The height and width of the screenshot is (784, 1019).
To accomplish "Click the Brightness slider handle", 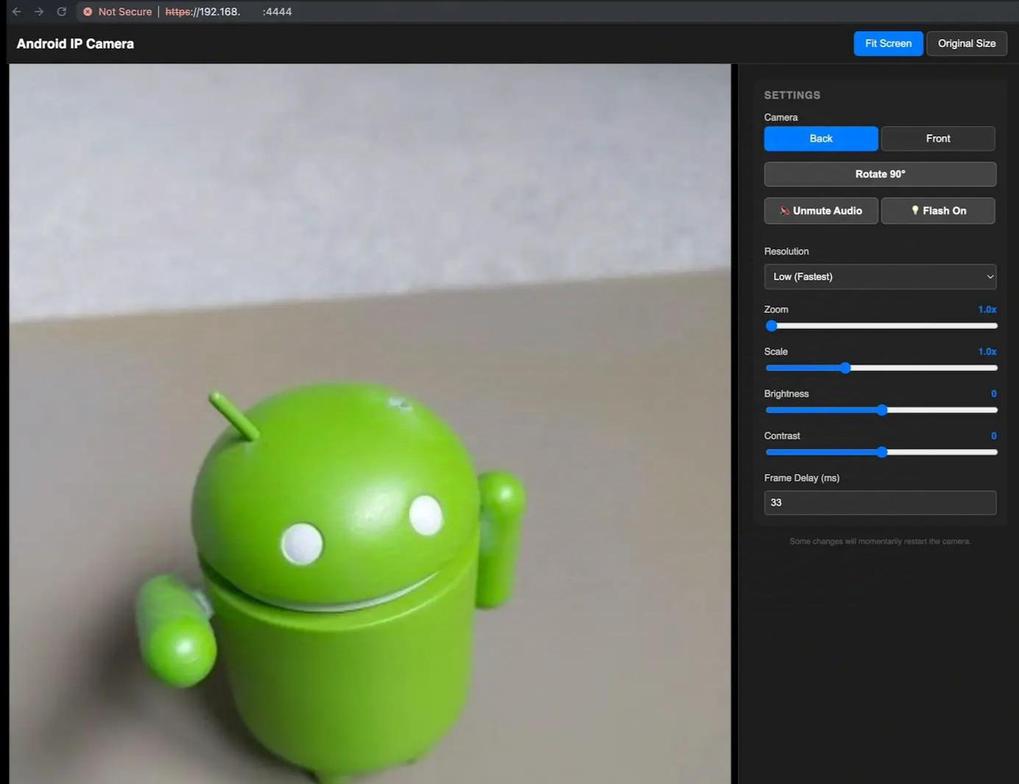I will [882, 410].
